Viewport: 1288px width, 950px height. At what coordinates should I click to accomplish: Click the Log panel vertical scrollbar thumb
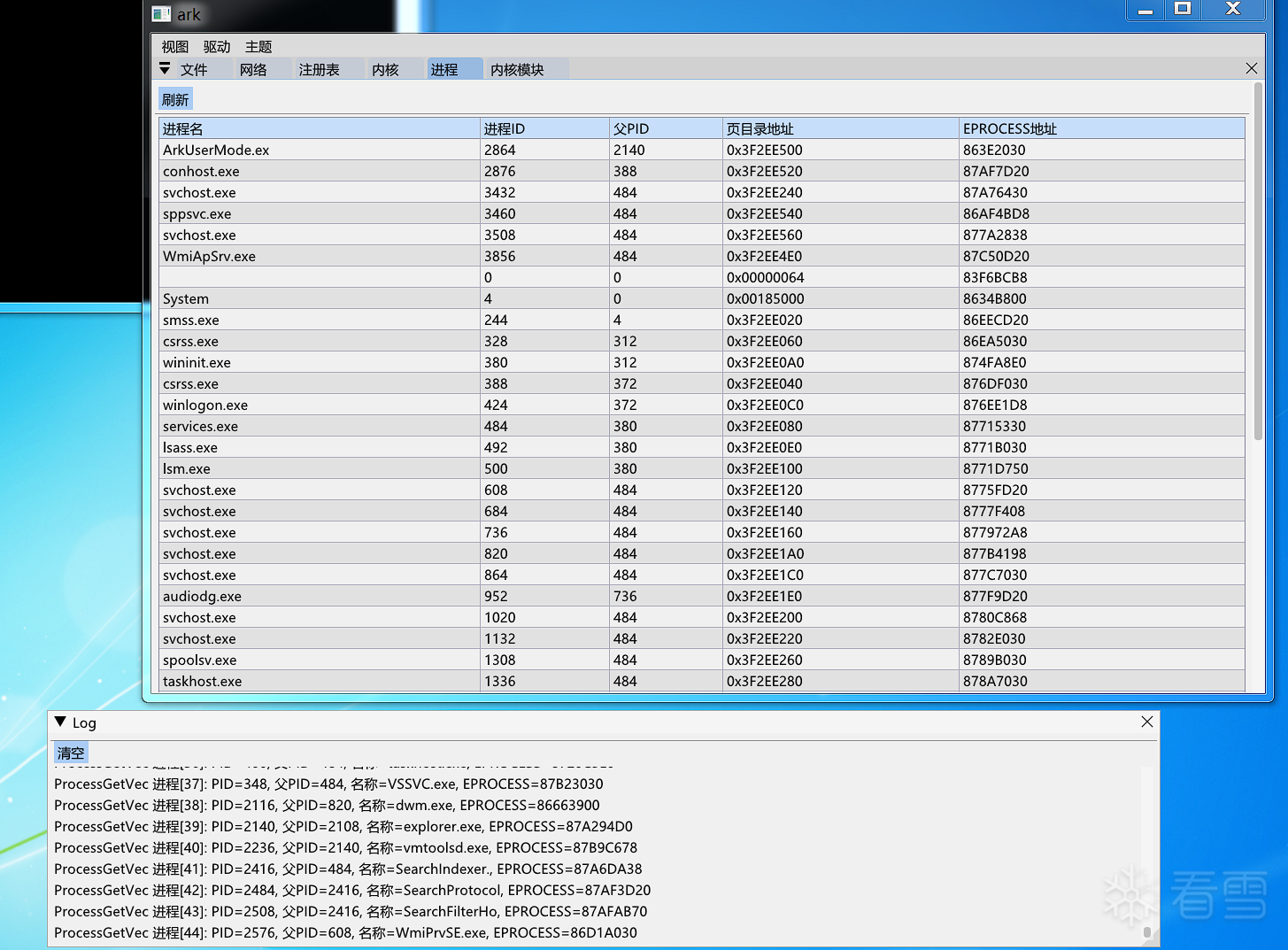(x=1147, y=932)
